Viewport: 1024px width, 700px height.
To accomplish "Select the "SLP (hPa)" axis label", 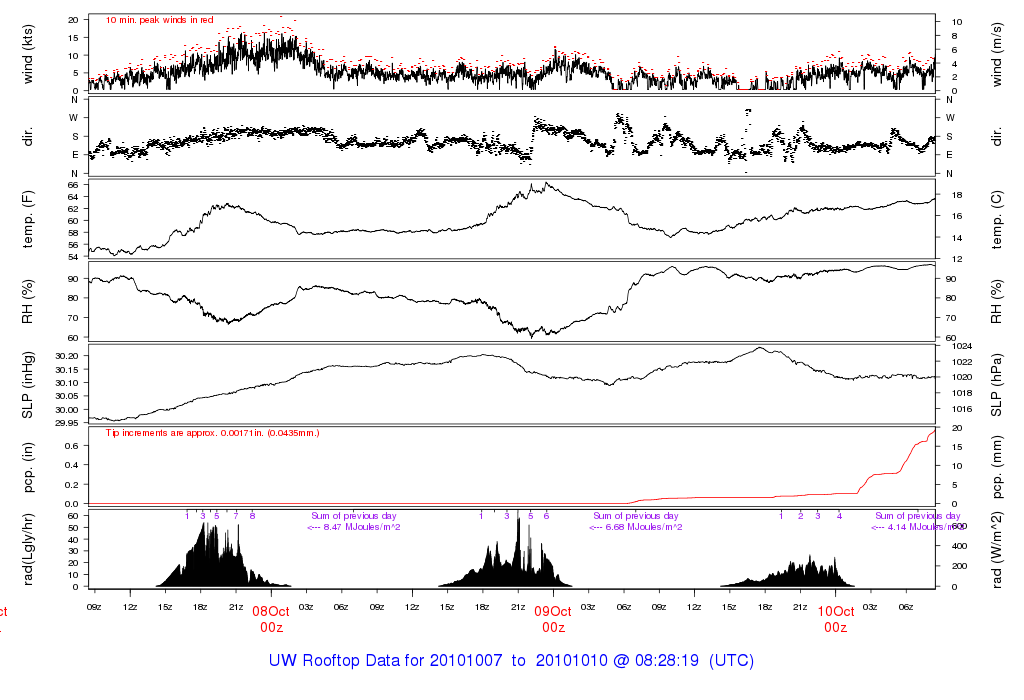I will click(997, 385).
